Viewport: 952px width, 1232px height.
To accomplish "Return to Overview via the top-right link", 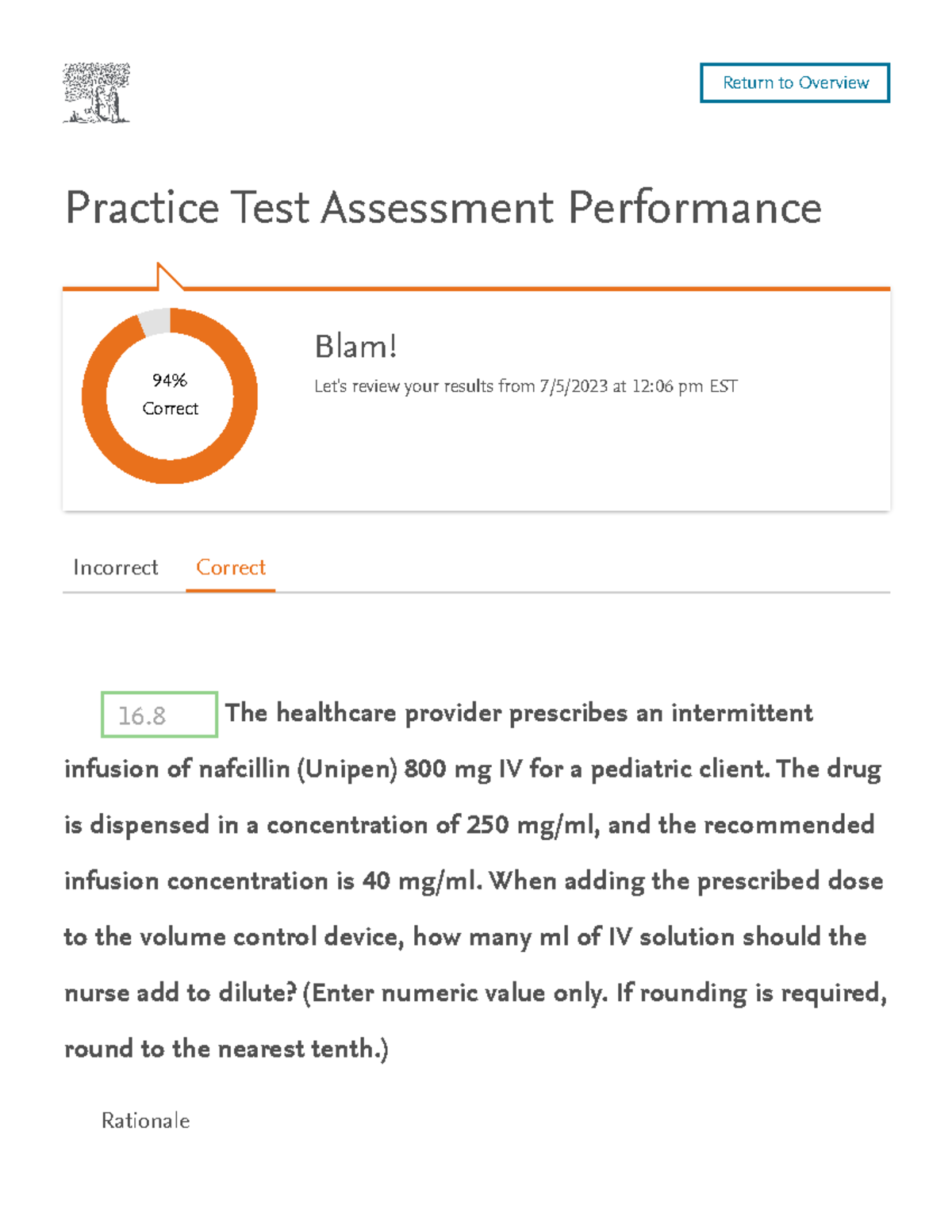I will [794, 83].
